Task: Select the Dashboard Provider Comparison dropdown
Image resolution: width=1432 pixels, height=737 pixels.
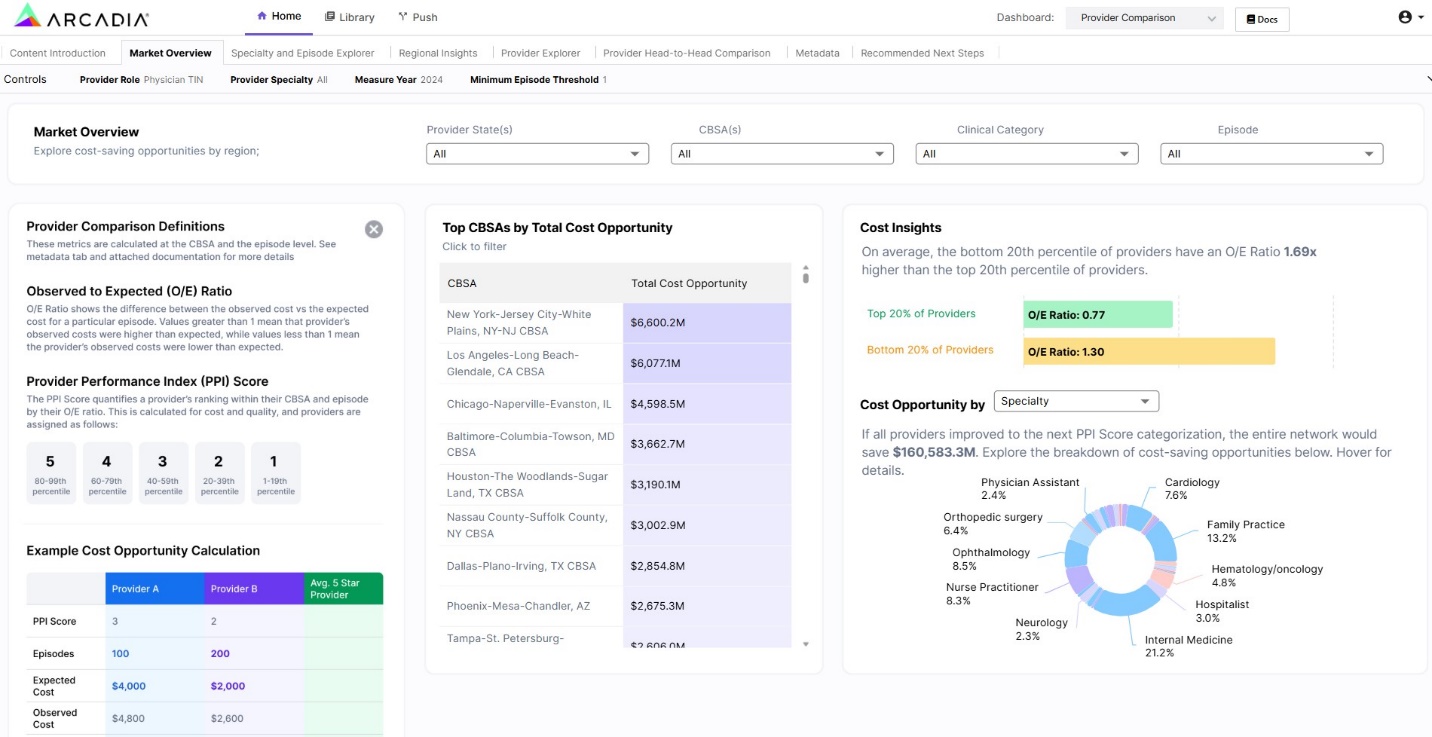Action: coord(1144,18)
